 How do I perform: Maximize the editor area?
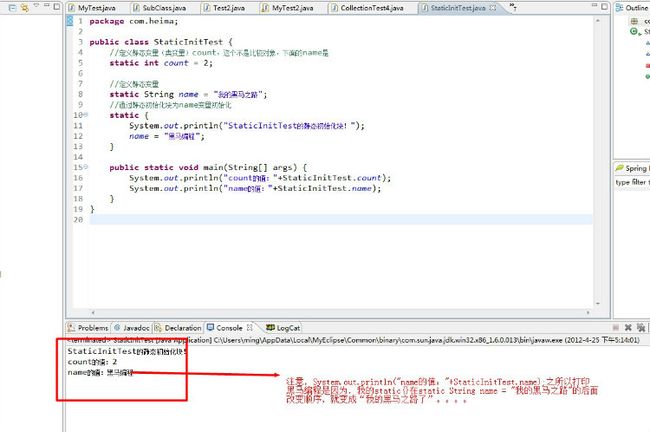tap(604, 7)
